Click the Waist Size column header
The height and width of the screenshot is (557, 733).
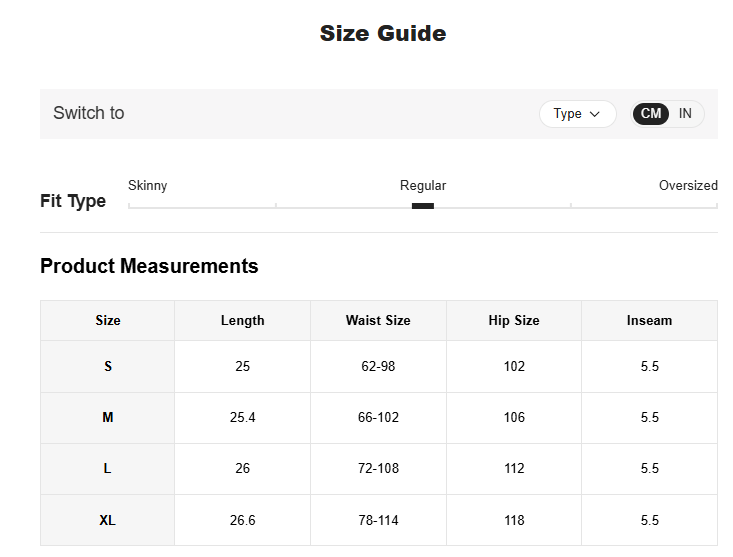[x=378, y=321]
